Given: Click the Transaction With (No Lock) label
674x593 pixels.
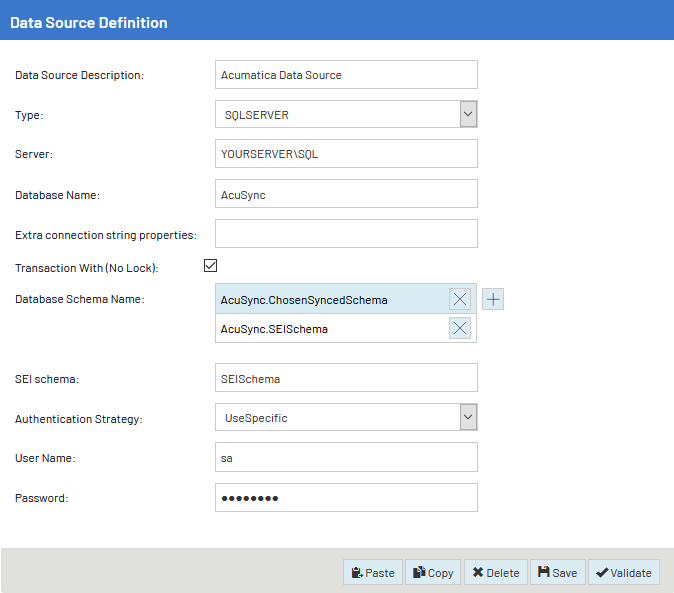Looking at the screenshot, I should click(86, 268).
